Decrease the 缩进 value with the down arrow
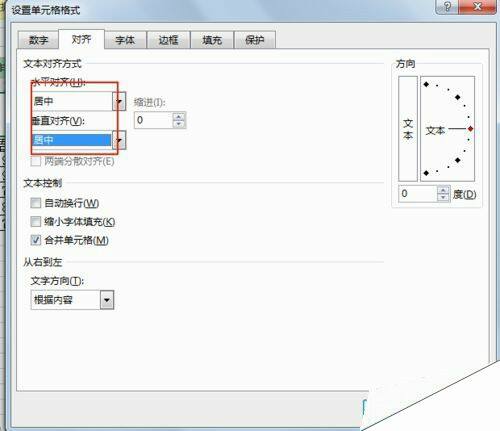The width and height of the screenshot is (500, 431). pos(179,124)
